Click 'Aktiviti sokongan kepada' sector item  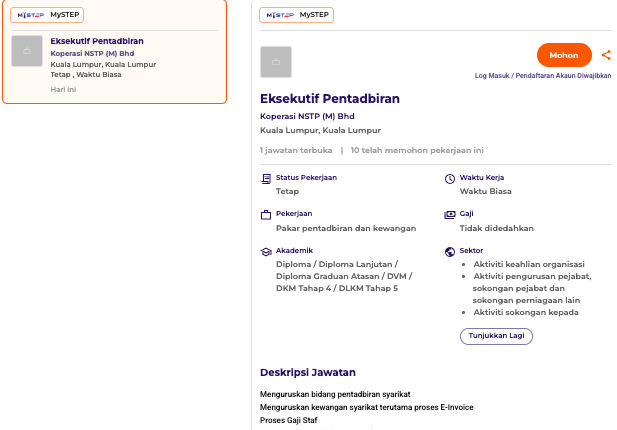click(x=526, y=312)
